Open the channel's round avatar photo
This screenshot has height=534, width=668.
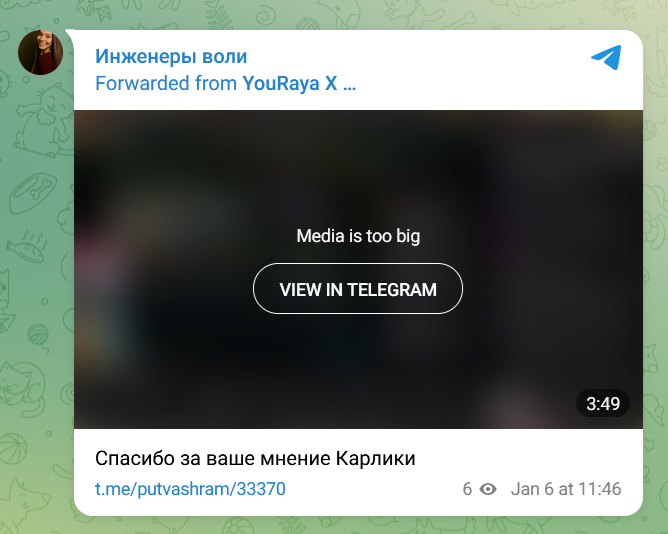coord(40,52)
